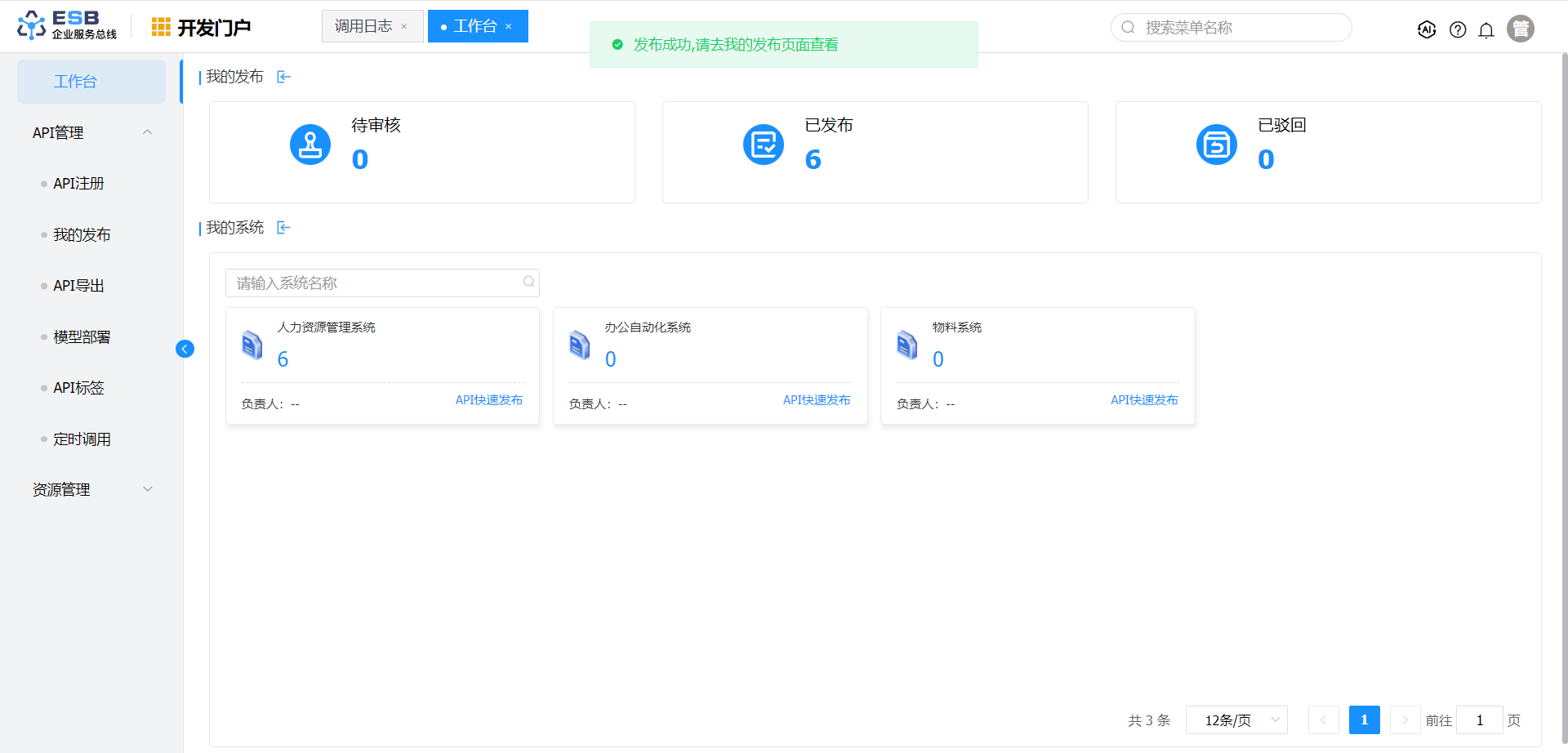Click API快速发布 for 人力资源管理系统

click(489, 400)
